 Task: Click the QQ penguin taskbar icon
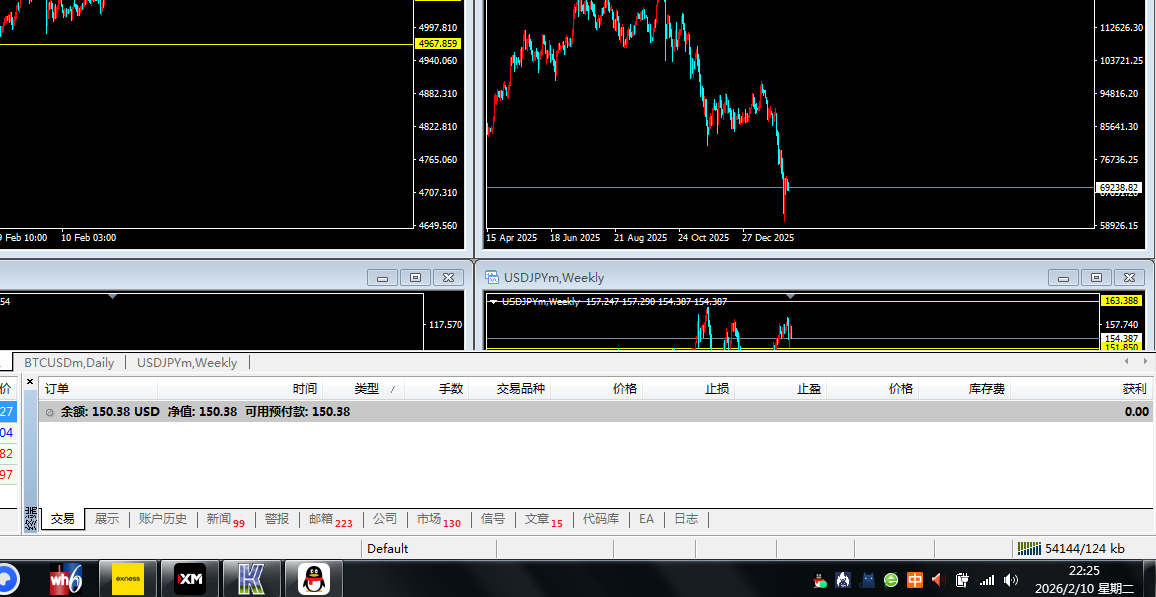click(314, 579)
